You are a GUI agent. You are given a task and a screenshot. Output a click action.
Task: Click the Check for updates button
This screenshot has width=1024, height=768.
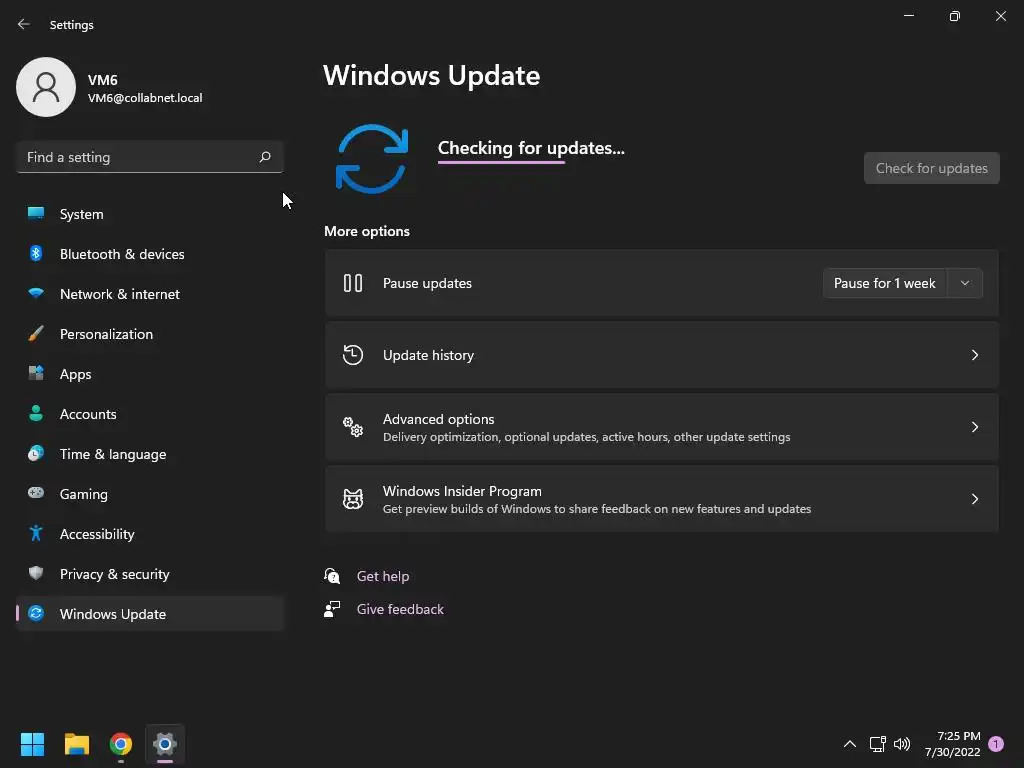931,168
